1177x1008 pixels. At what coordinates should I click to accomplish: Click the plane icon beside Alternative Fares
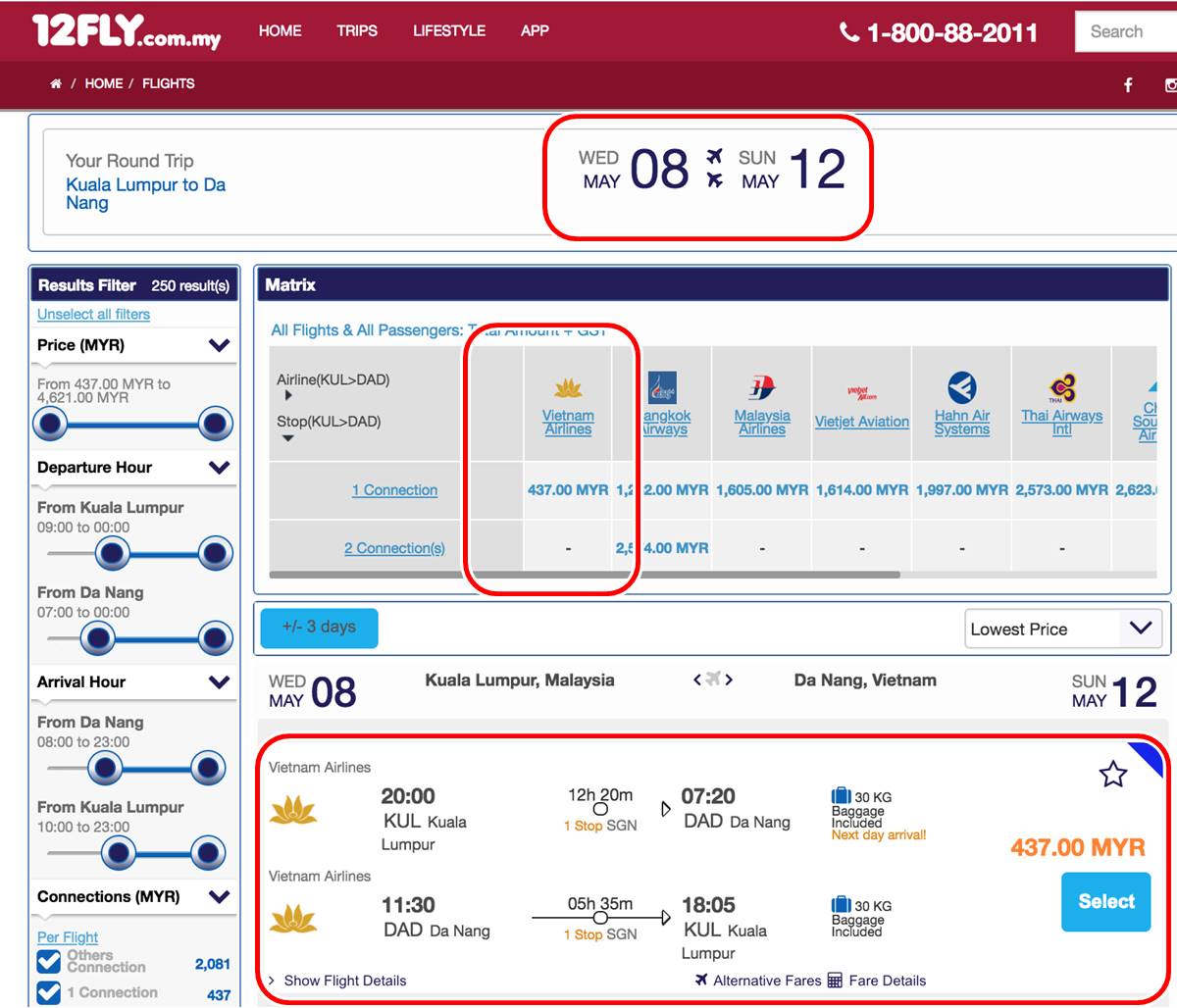(701, 980)
